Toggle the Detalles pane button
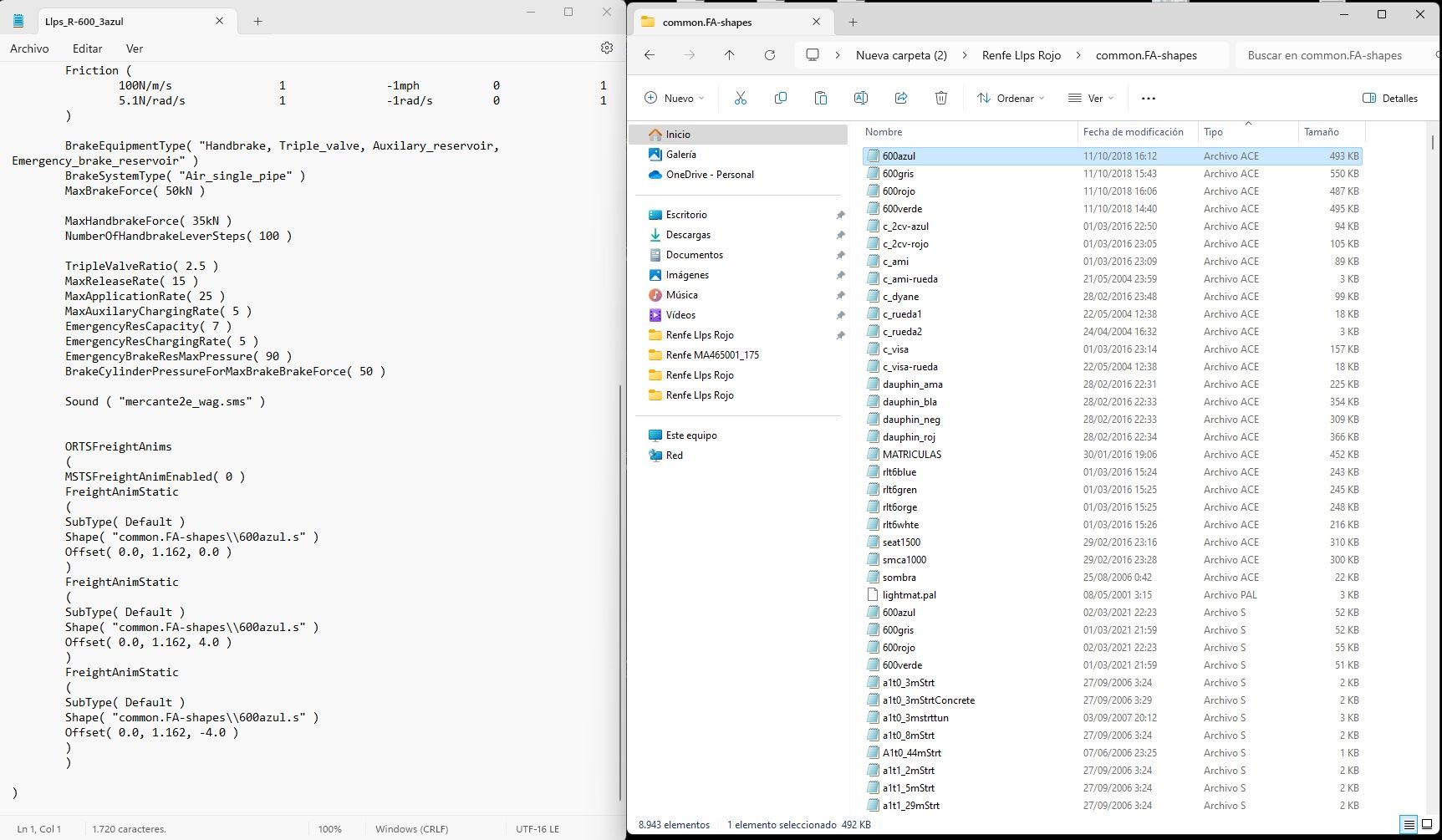 1390,98
